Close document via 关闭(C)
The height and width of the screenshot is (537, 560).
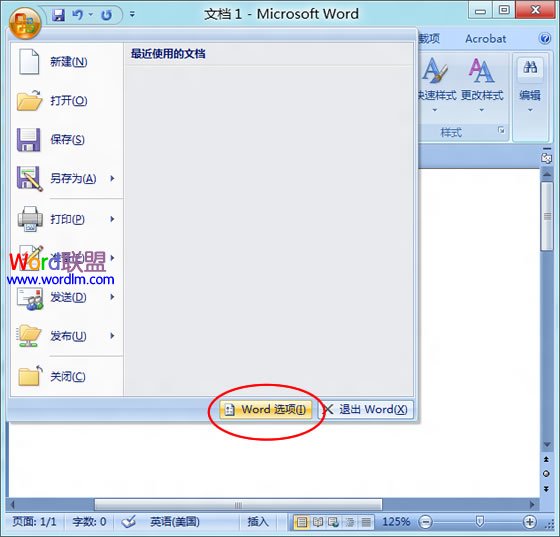point(67,376)
